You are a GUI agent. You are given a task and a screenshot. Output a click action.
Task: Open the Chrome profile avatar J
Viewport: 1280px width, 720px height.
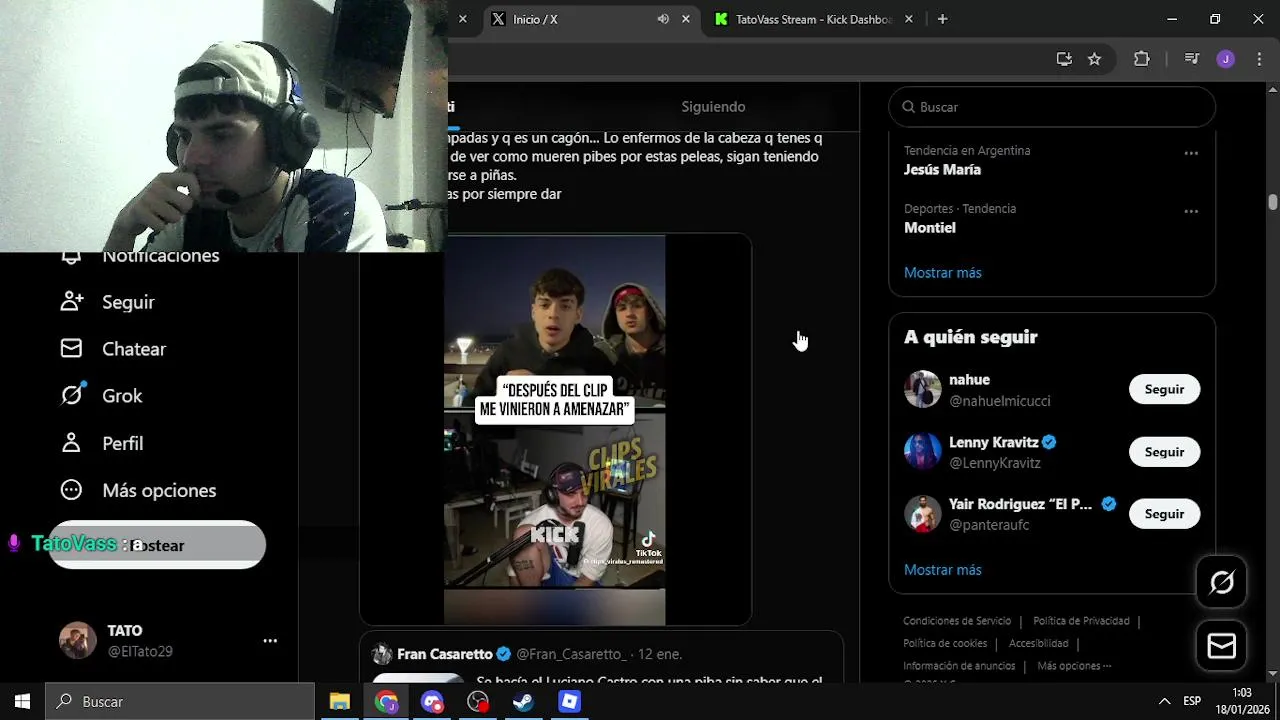pyautogui.click(x=1225, y=59)
